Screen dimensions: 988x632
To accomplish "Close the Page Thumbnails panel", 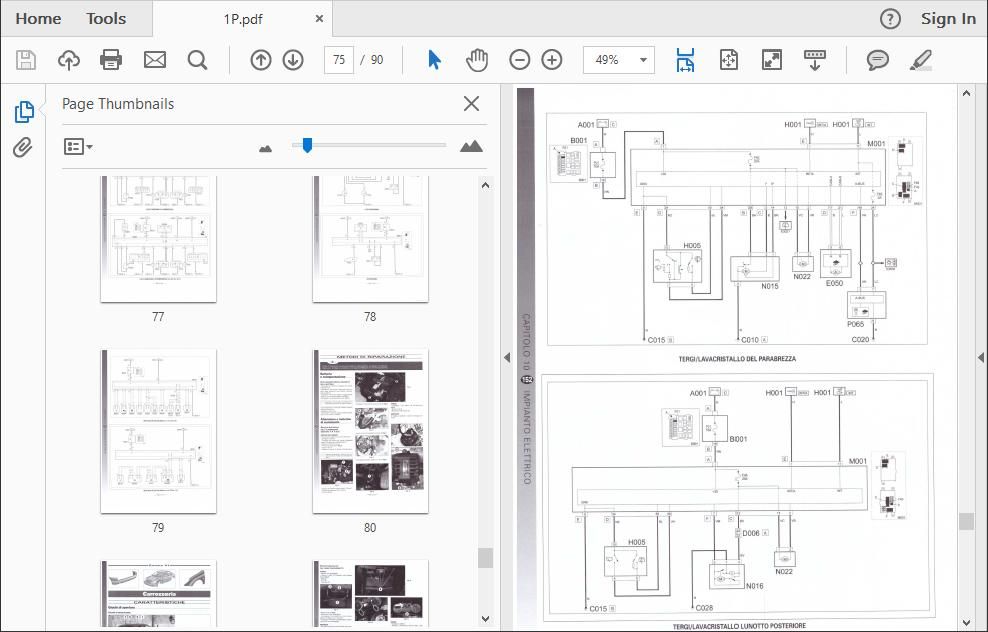I will pos(471,103).
